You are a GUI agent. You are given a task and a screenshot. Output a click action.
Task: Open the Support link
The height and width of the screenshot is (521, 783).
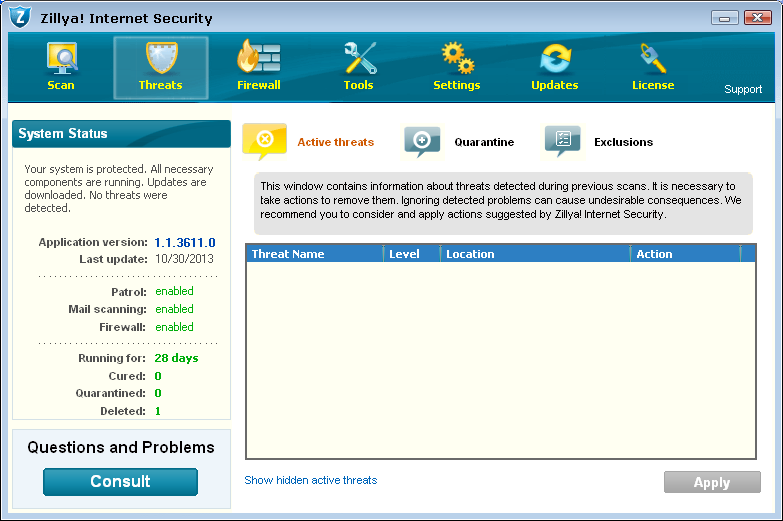point(743,89)
